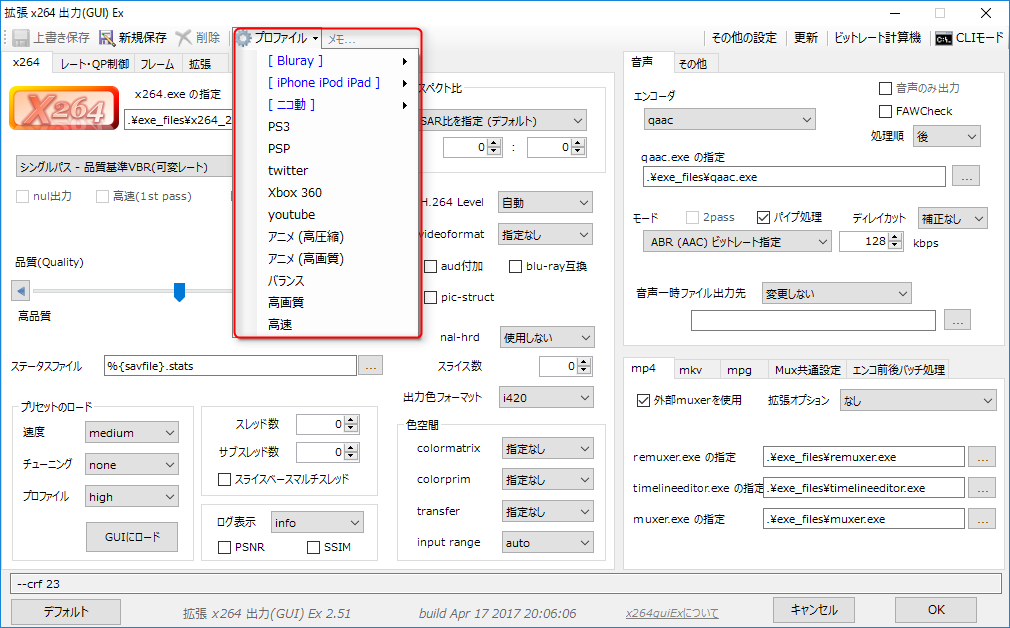Image resolution: width=1010 pixels, height=628 pixels.
Task: Open Bluray submenu arrow
Action: pyautogui.click(x=405, y=61)
